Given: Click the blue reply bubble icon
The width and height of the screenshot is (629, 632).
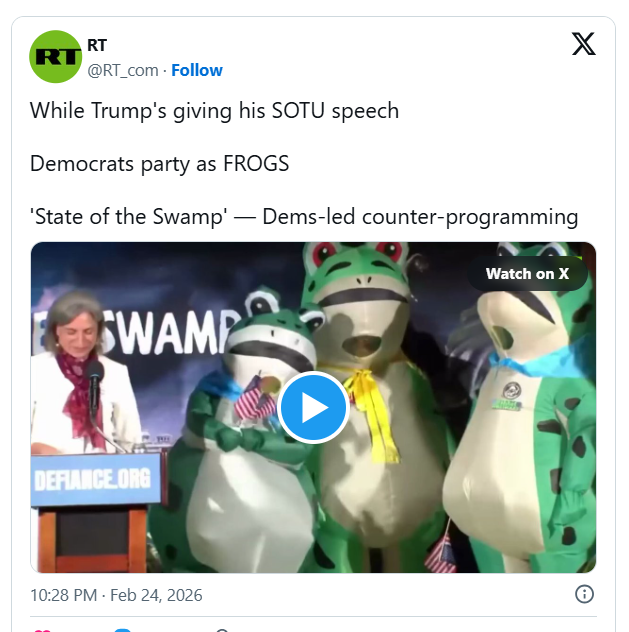Looking at the screenshot, I should pos(122,630).
